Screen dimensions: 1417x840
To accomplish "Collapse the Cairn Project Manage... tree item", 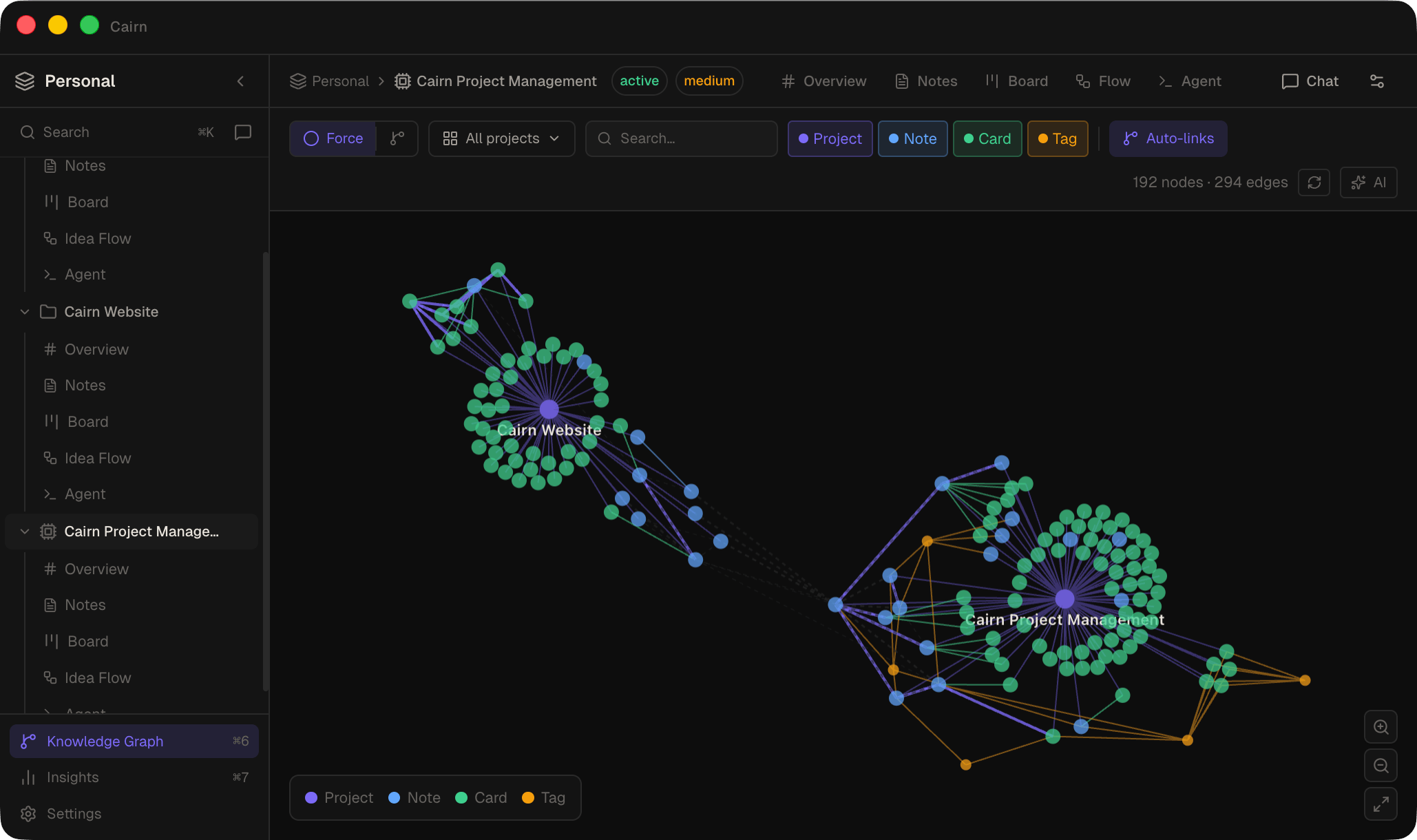I will pyautogui.click(x=25, y=532).
